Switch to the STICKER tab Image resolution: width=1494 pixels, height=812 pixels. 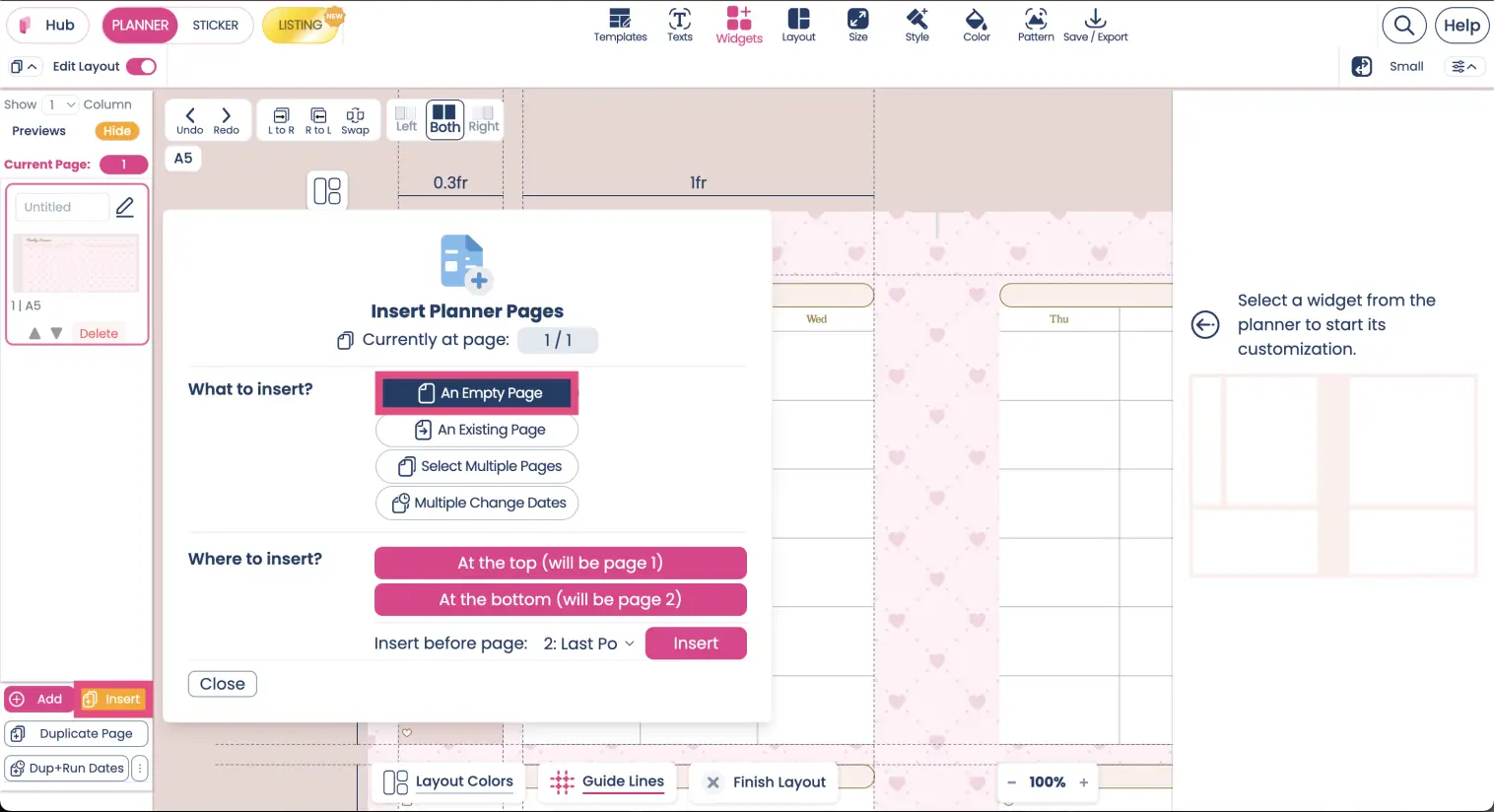point(215,25)
